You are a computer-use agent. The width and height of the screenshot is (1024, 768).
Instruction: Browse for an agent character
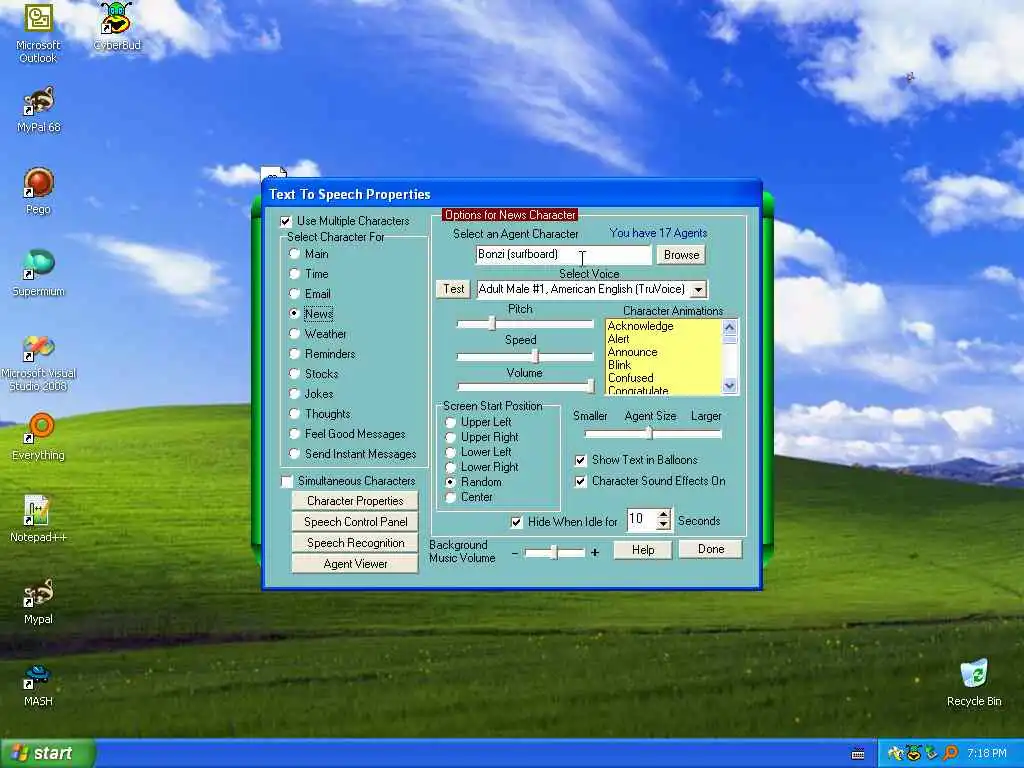tap(681, 255)
